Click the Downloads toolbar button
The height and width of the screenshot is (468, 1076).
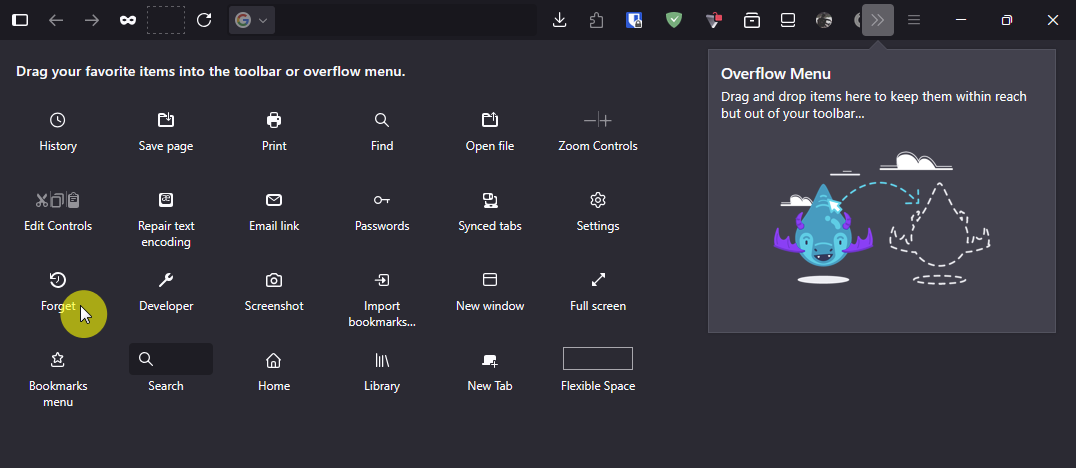click(559, 20)
